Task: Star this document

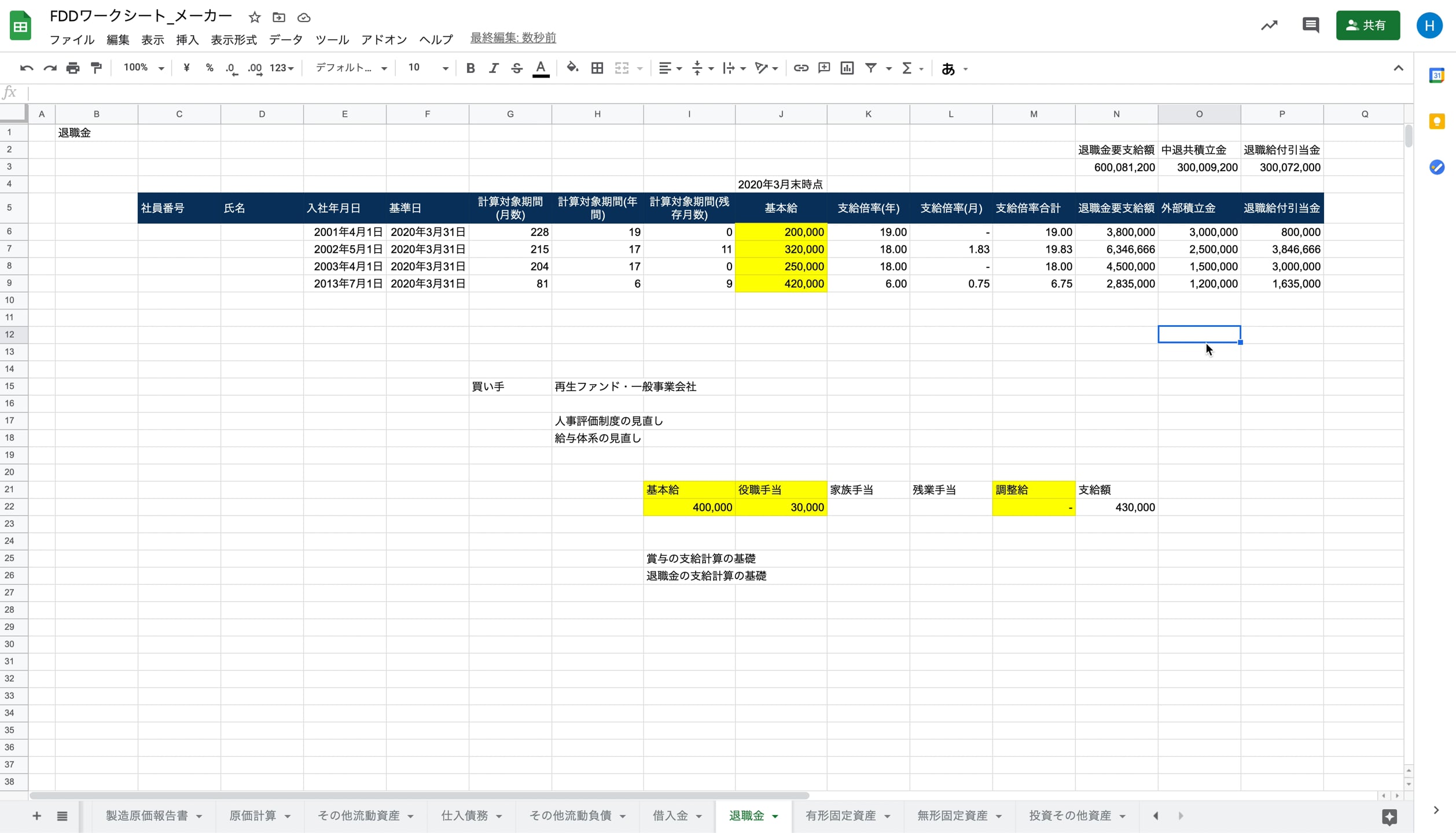Action: click(x=255, y=17)
